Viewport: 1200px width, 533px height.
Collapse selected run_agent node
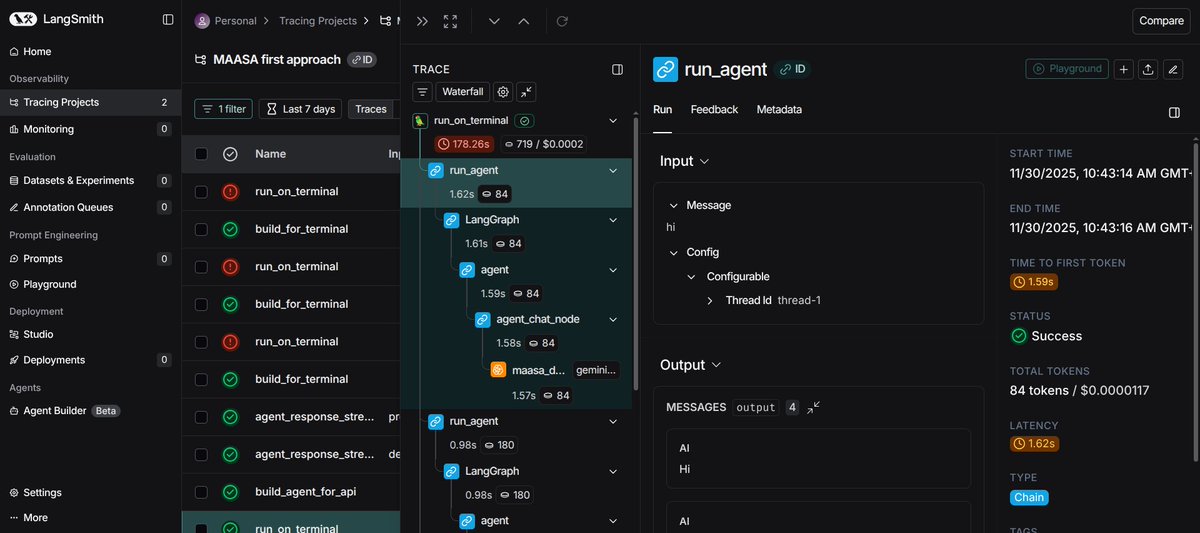pos(612,171)
